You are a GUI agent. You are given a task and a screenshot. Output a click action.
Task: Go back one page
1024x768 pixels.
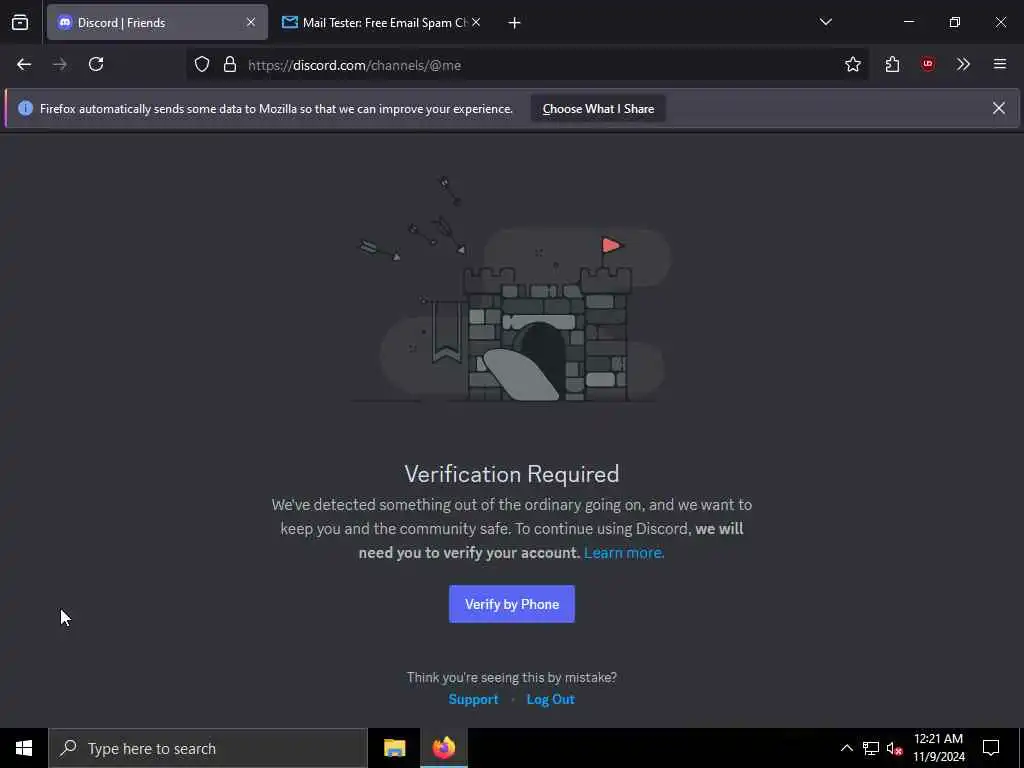click(x=24, y=65)
